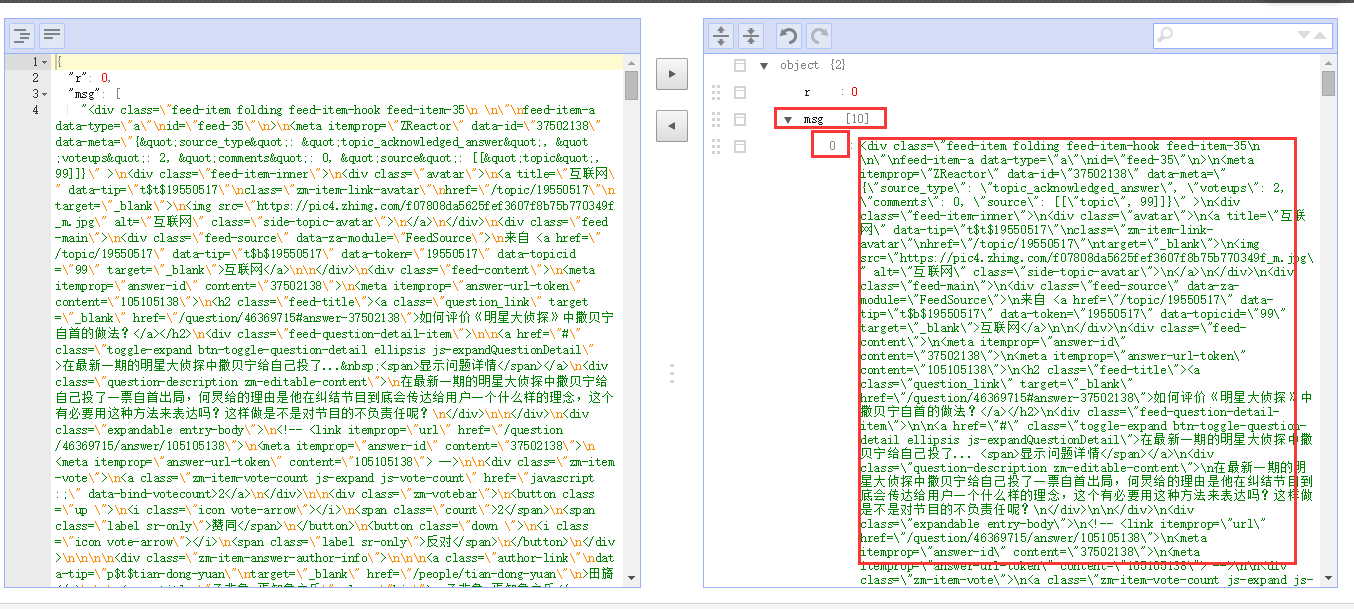Click the tree editor scroll-up arrow

(x=1328, y=62)
